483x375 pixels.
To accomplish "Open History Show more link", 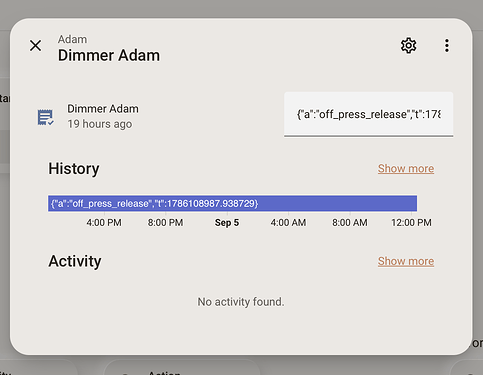I will (x=406, y=169).
